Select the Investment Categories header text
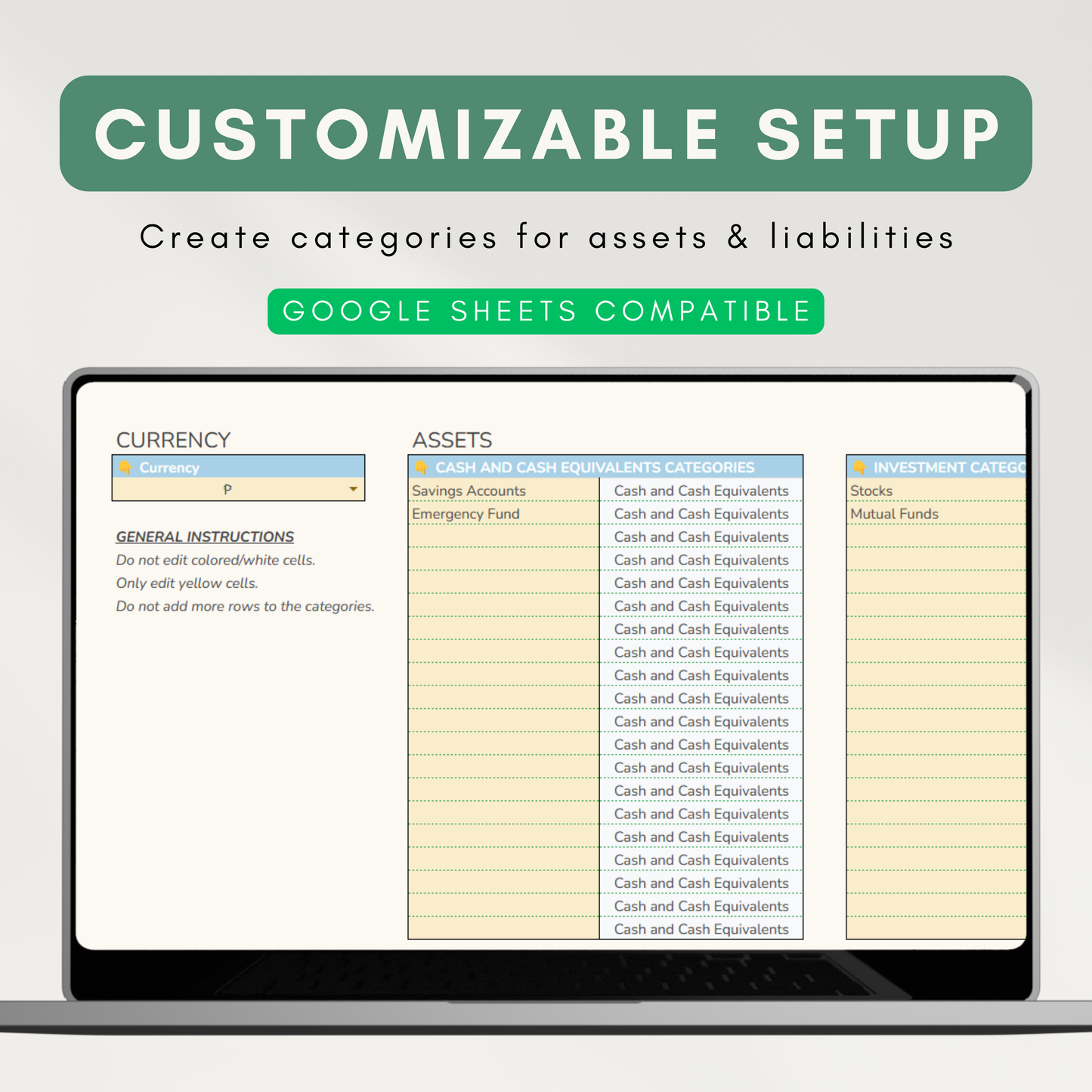The width and height of the screenshot is (1092, 1092). (948, 468)
